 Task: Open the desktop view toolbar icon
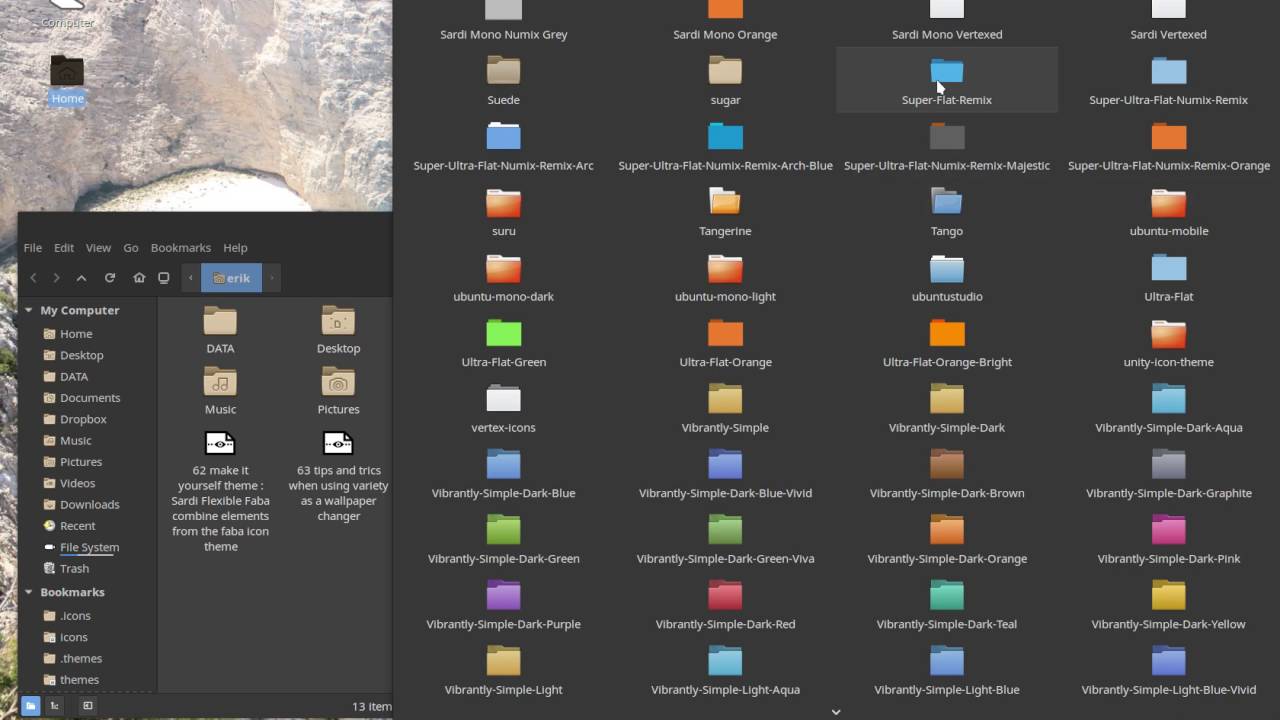pos(163,278)
